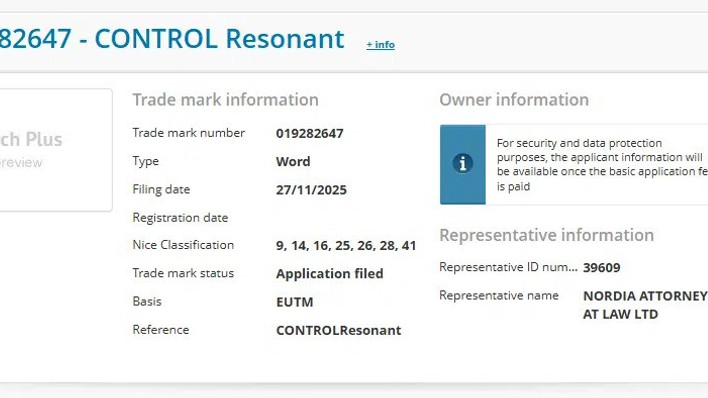Click the Representative information heading
Image resolution: width=708 pixels, height=398 pixels.
coord(546,235)
